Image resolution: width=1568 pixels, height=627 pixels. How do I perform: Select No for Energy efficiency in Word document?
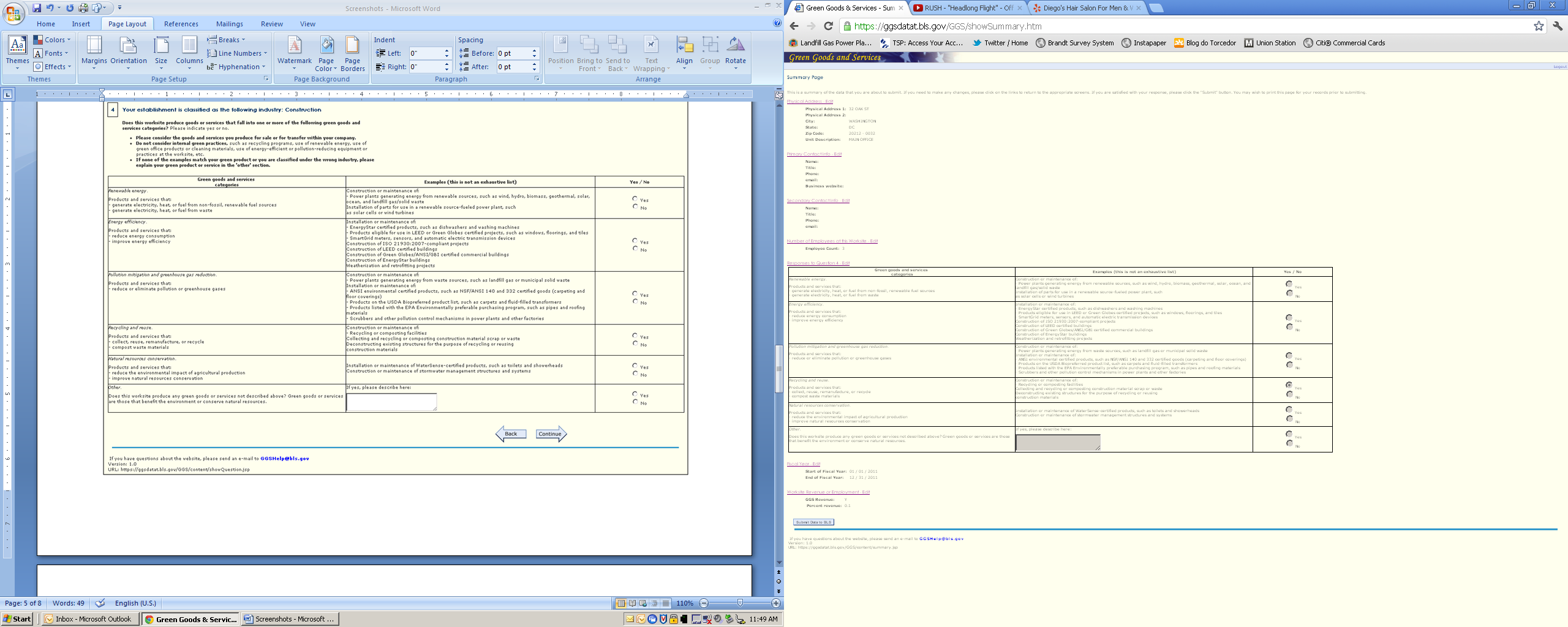(x=635, y=249)
